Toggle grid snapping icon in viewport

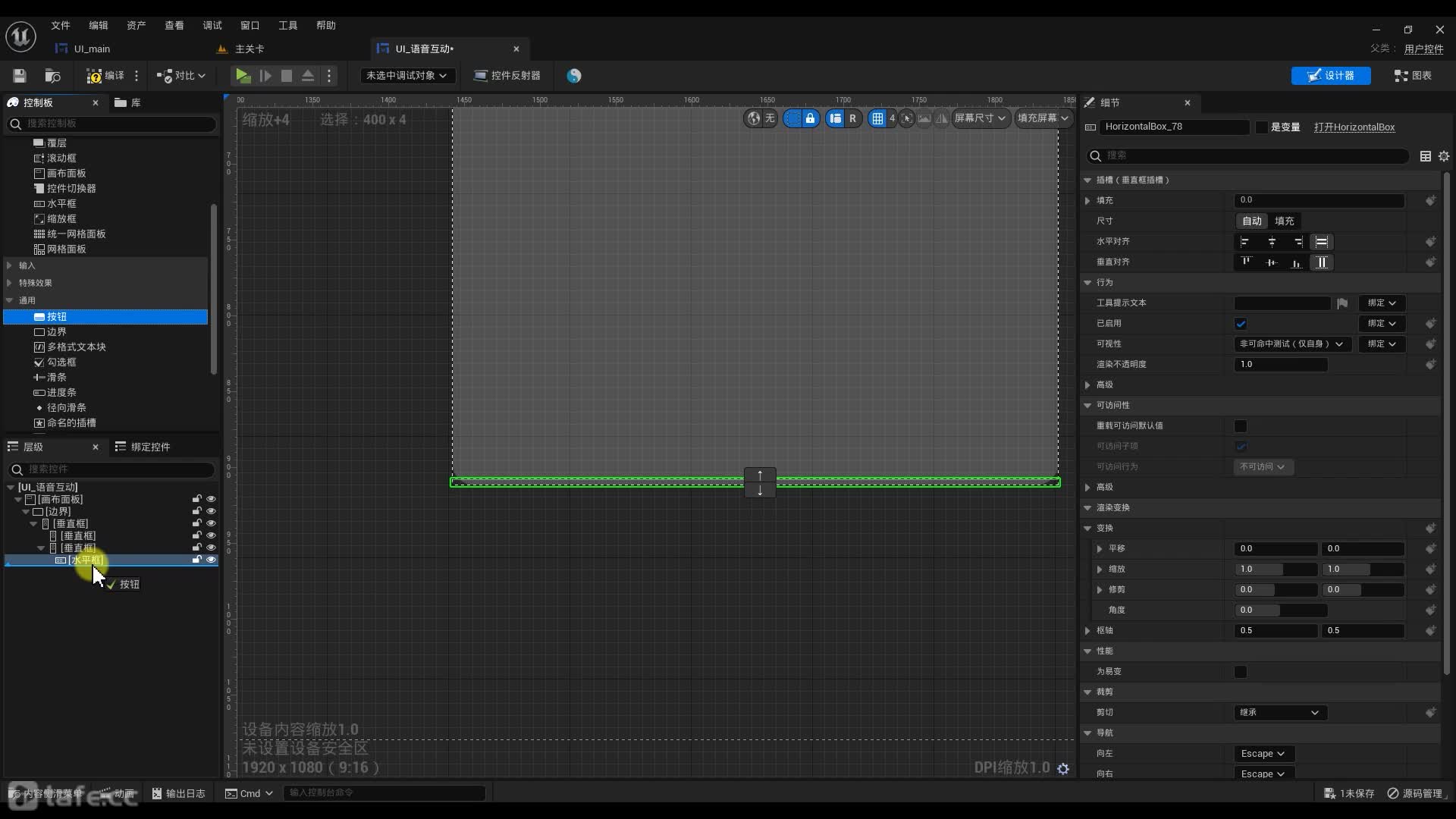[x=877, y=118]
